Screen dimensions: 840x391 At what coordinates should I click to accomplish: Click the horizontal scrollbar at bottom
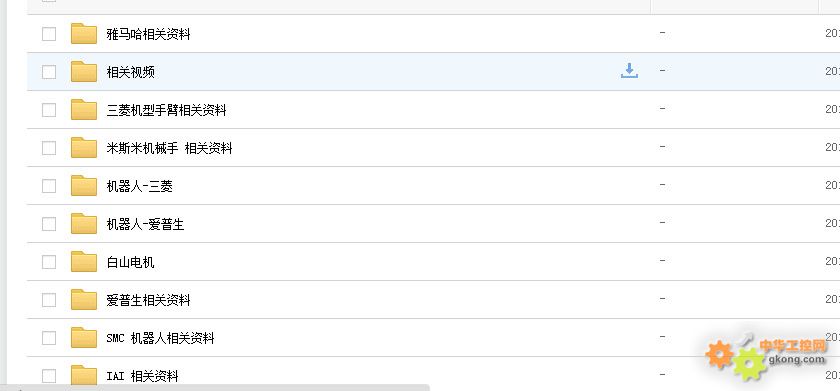(214, 387)
